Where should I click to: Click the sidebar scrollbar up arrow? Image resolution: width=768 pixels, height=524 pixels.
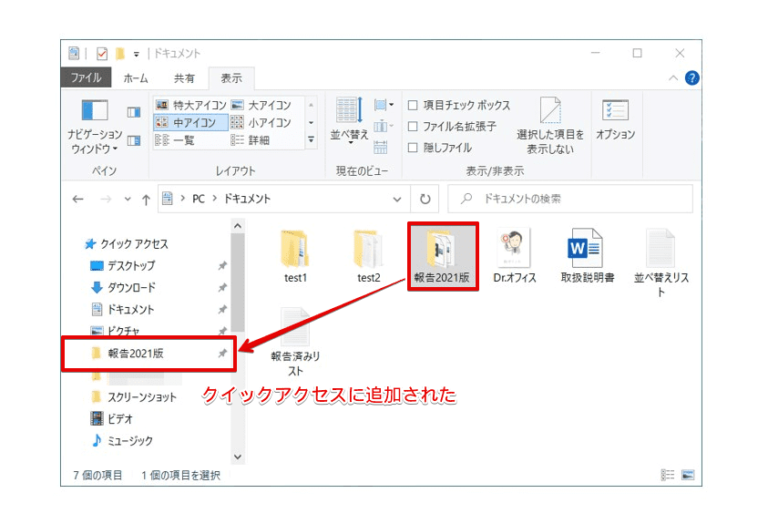coord(238,226)
